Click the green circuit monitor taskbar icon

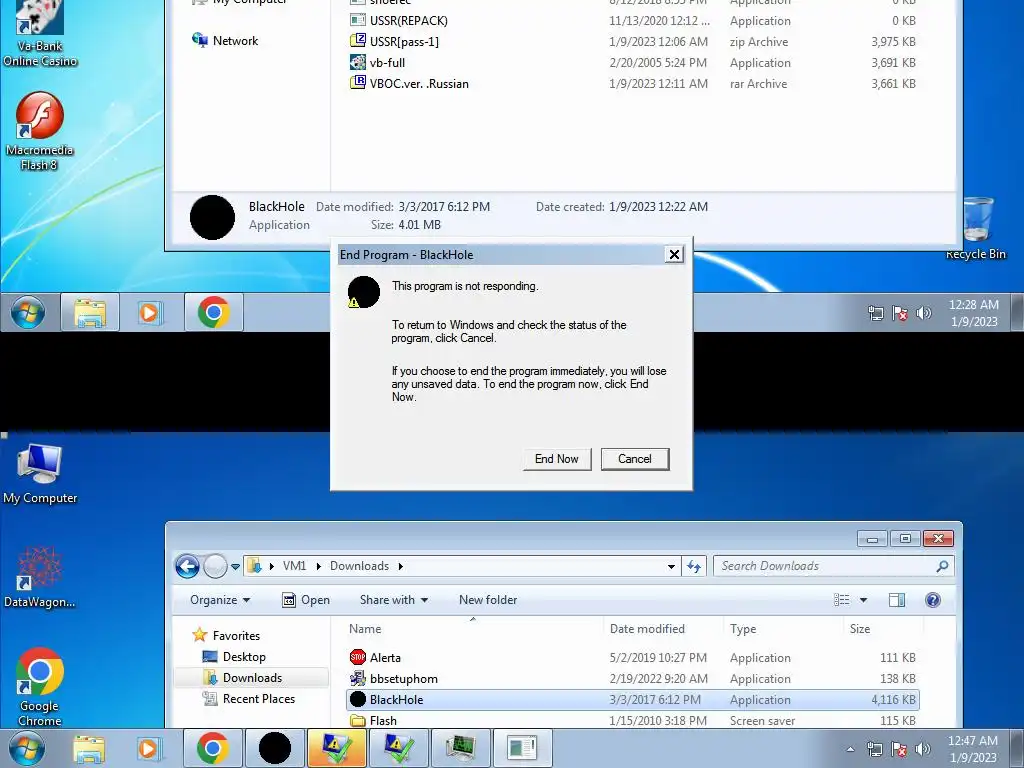coord(461,748)
